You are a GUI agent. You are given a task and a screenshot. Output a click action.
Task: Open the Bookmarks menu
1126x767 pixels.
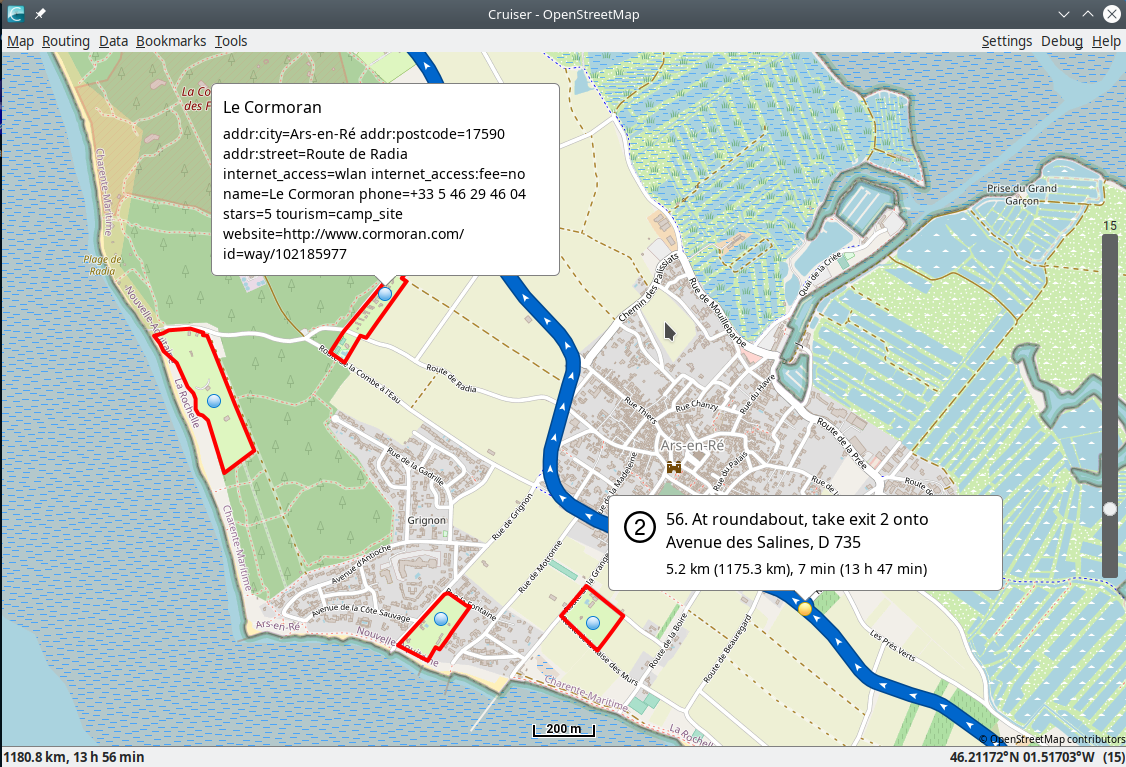coord(171,41)
